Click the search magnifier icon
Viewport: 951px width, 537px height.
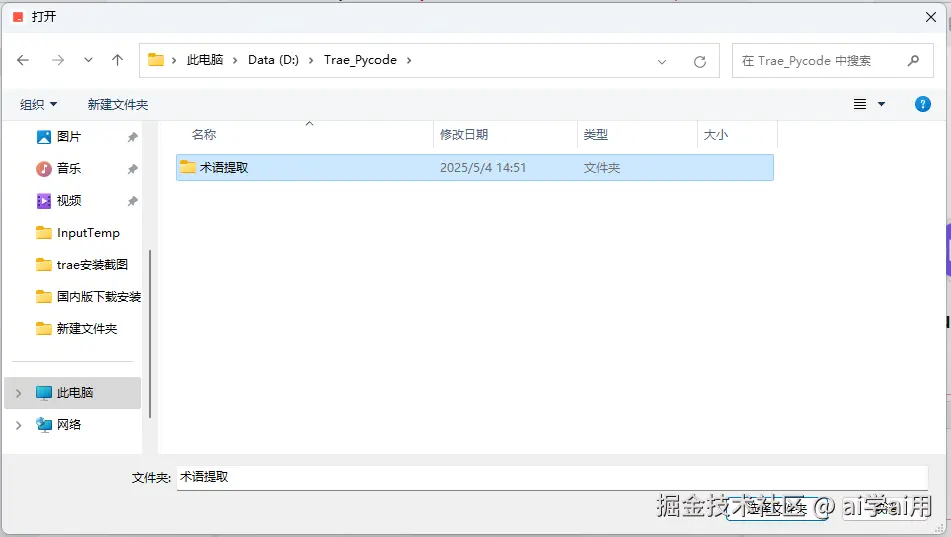point(913,61)
